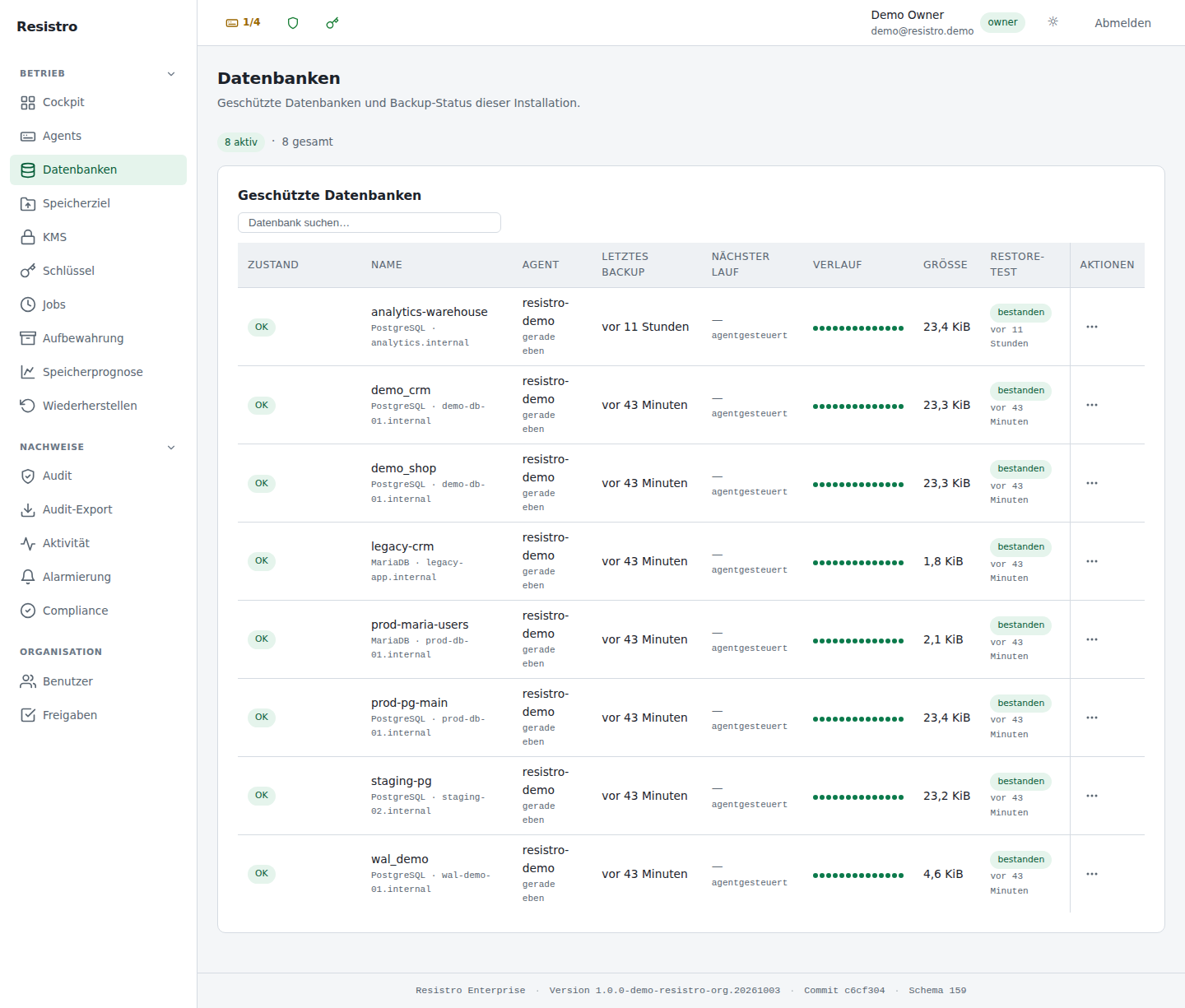Open the Wiederherstellen page
This screenshot has height=1008, width=1185.
point(98,406)
